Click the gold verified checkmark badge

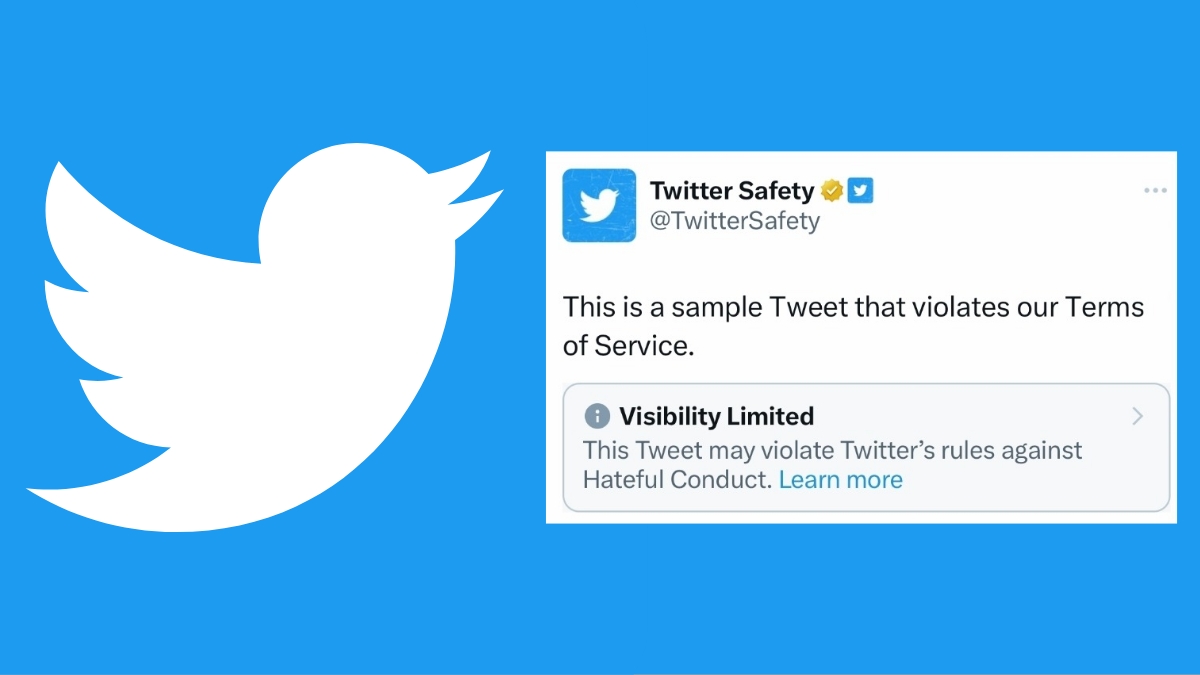coord(832,190)
